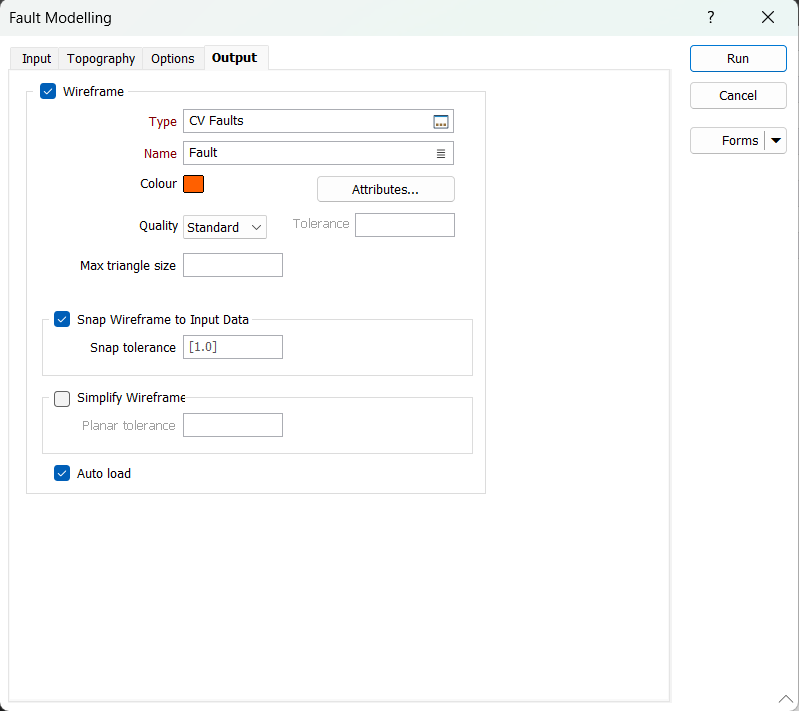The height and width of the screenshot is (711, 799).
Task: Click the resize grip in bottom corner
Action: pyautogui.click(x=785, y=698)
